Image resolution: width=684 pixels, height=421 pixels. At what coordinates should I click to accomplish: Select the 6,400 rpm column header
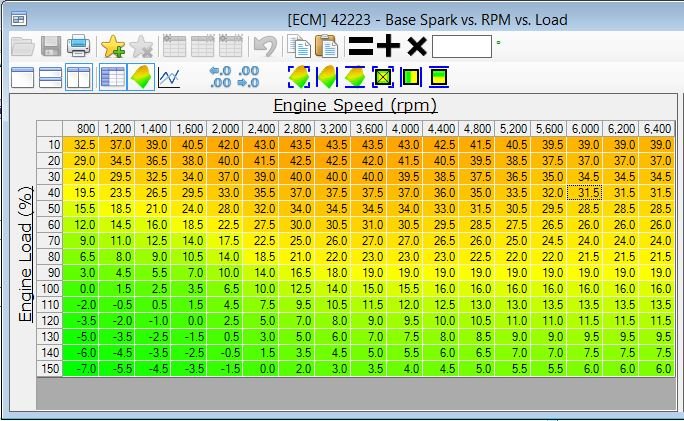coord(657,129)
